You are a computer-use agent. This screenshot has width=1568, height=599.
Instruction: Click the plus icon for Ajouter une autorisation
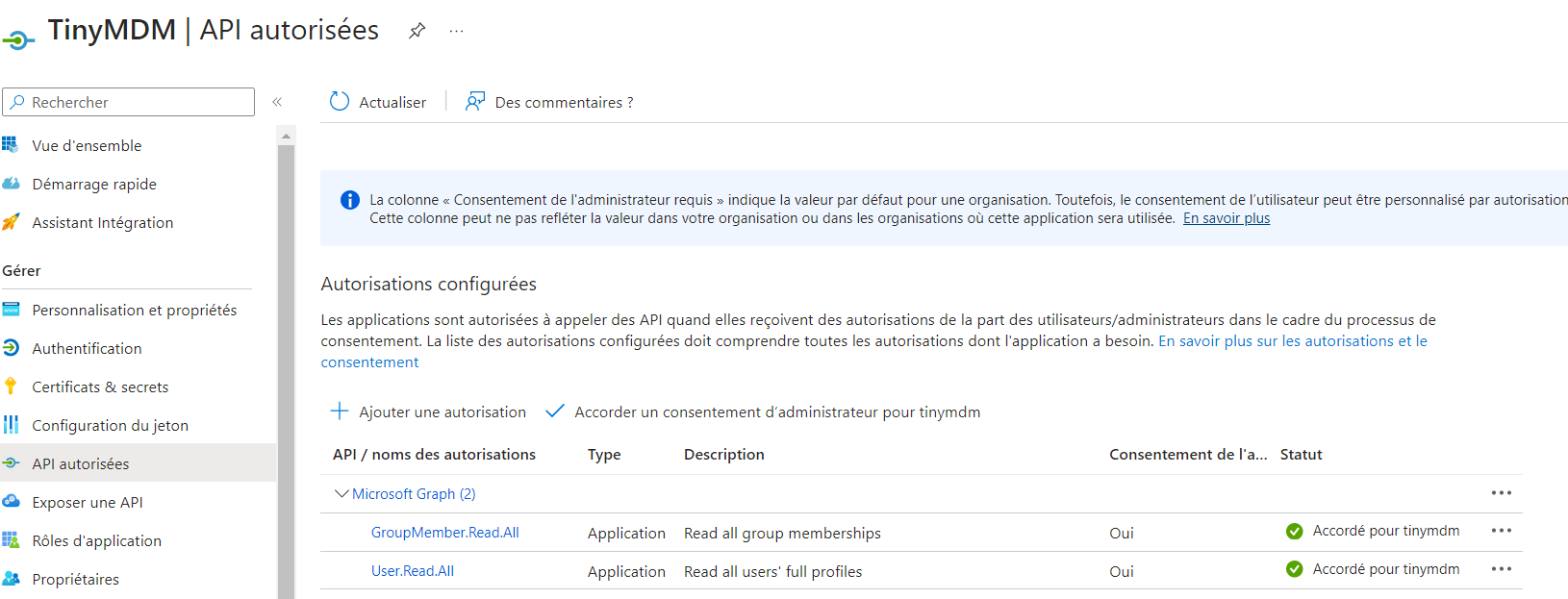click(x=340, y=412)
